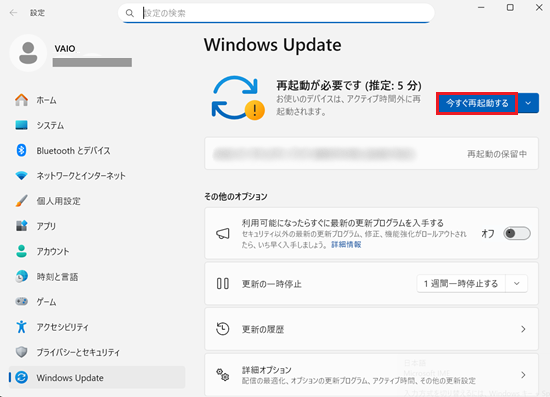Open アプリ settings page
The width and height of the screenshot is (550, 397).
[x=97, y=226]
